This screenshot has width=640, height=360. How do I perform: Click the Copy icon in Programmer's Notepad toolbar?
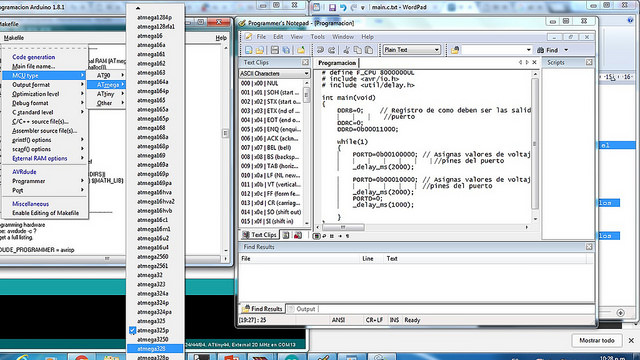coord(358,50)
